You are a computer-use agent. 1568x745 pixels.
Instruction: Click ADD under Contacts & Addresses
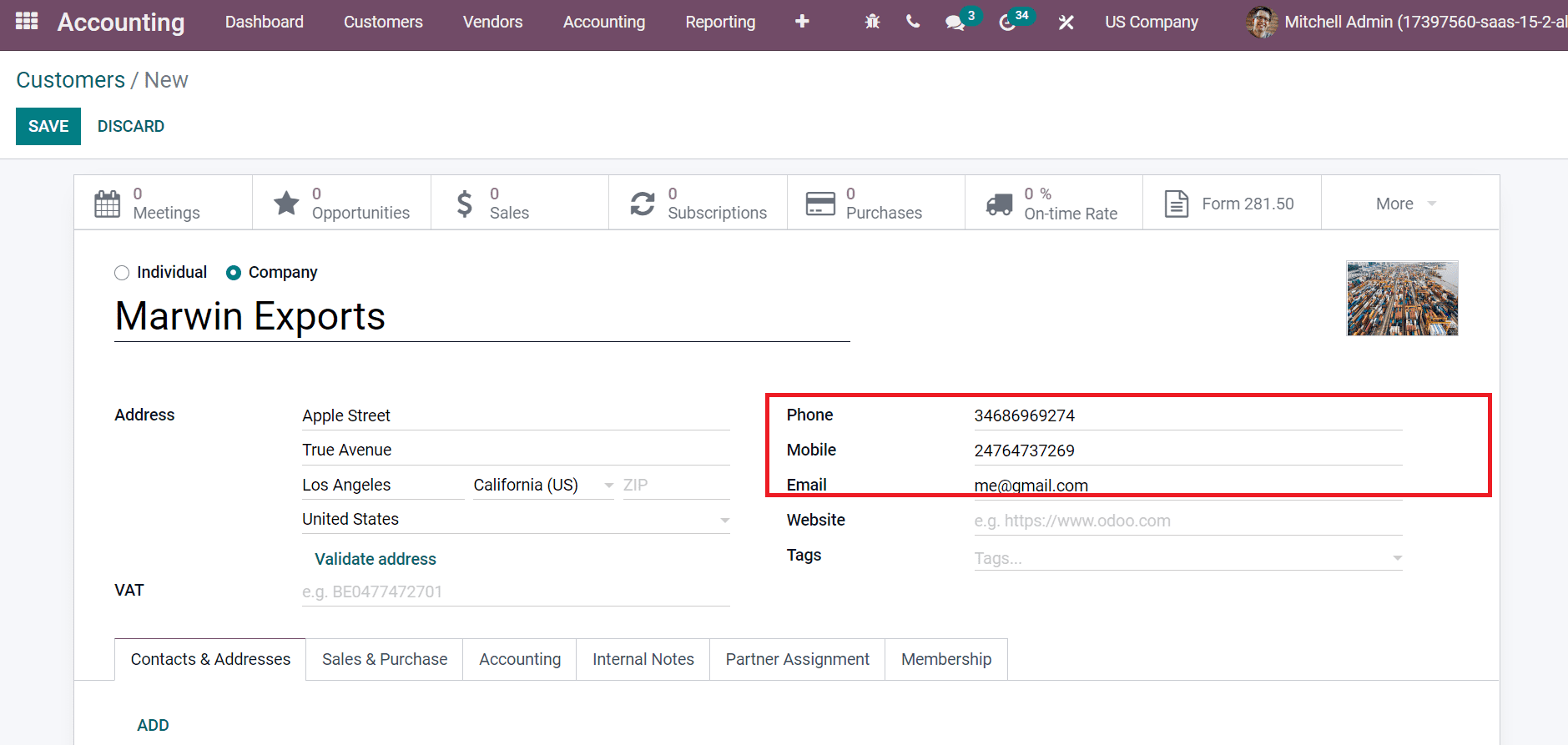click(x=153, y=725)
